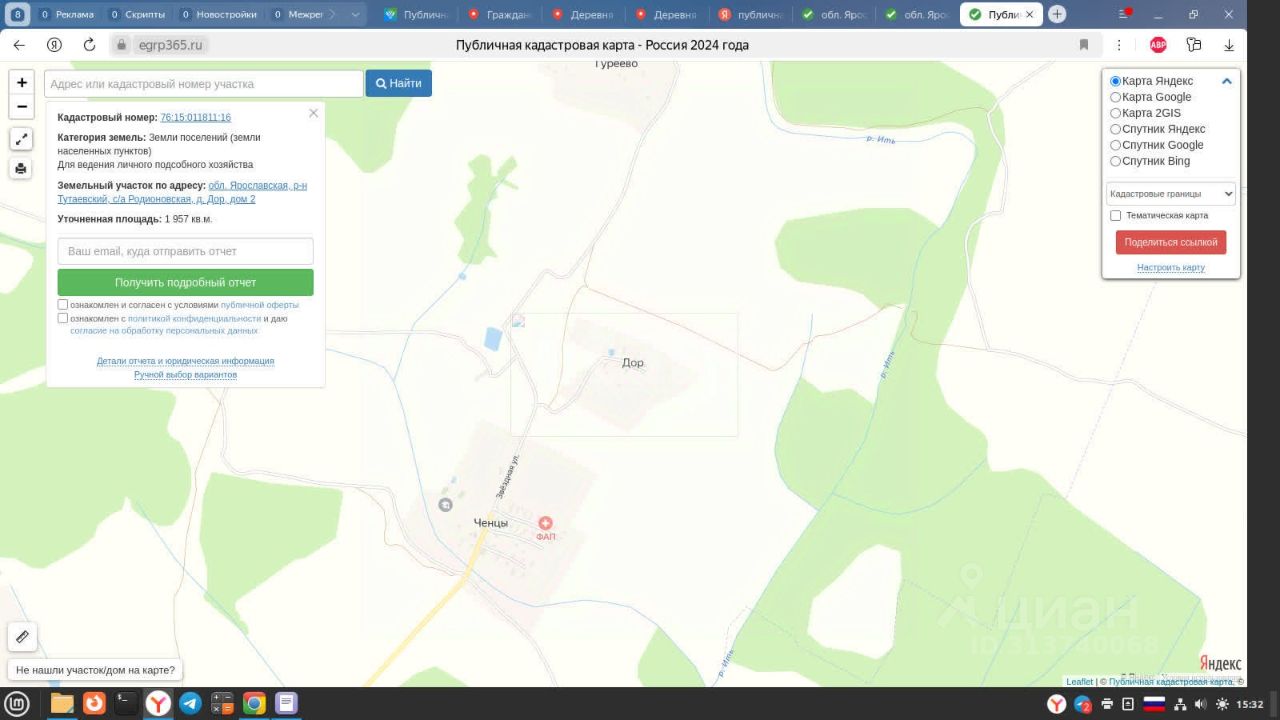Viewport: 1280px width, 720px height.
Task: Open Telegram from the taskbar
Action: 190,704
